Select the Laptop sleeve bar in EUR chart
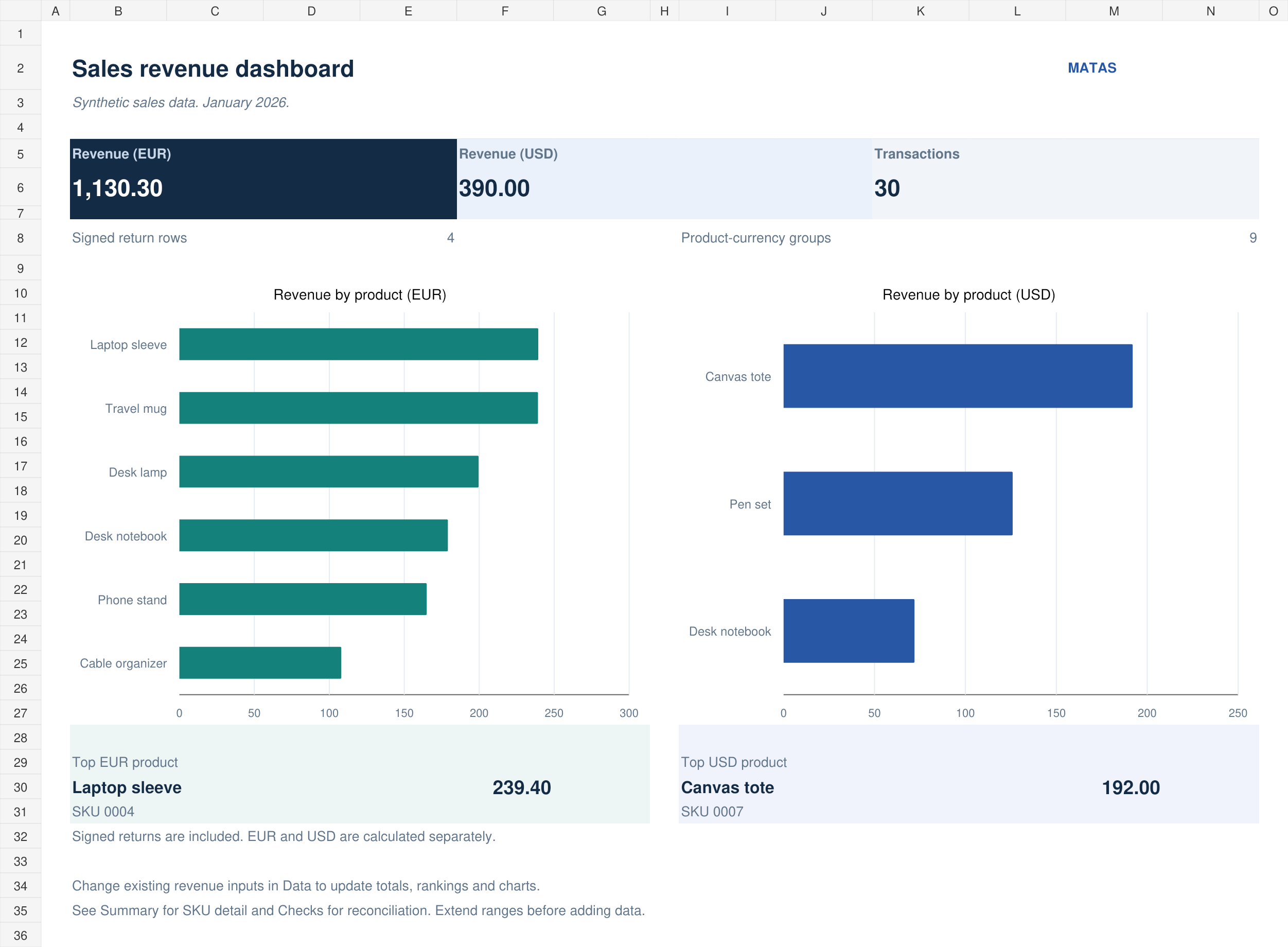Image resolution: width=1288 pixels, height=947 pixels. tap(358, 344)
